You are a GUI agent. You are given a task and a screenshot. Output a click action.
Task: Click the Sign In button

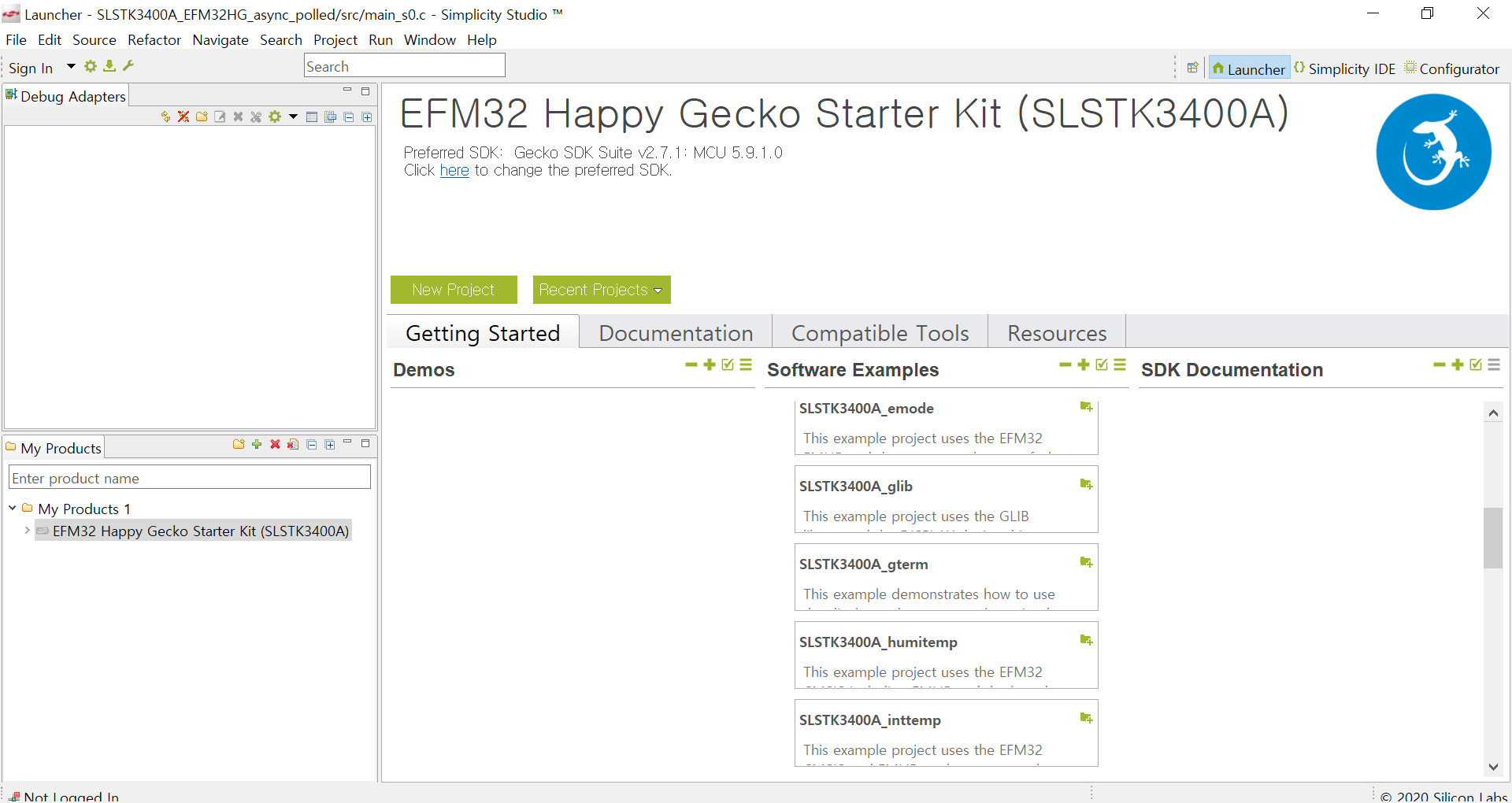pos(31,68)
